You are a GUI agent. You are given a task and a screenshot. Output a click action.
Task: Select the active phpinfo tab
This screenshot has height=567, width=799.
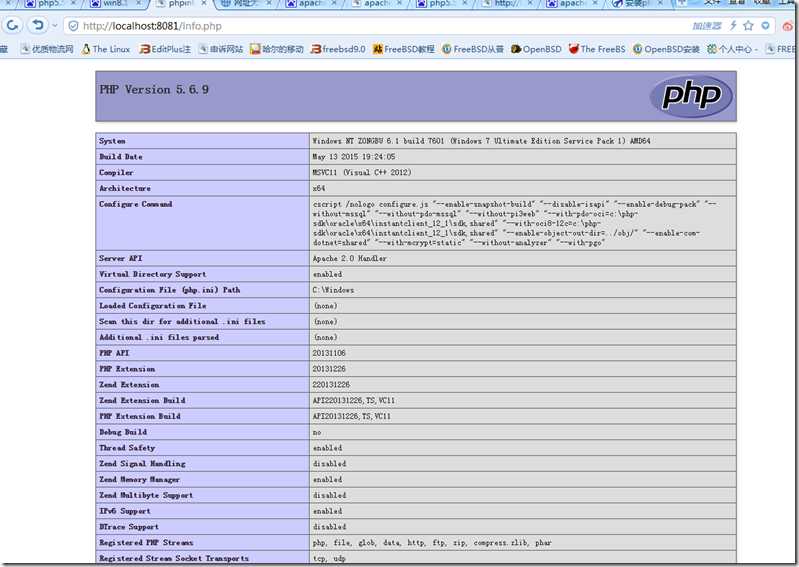point(180,4)
